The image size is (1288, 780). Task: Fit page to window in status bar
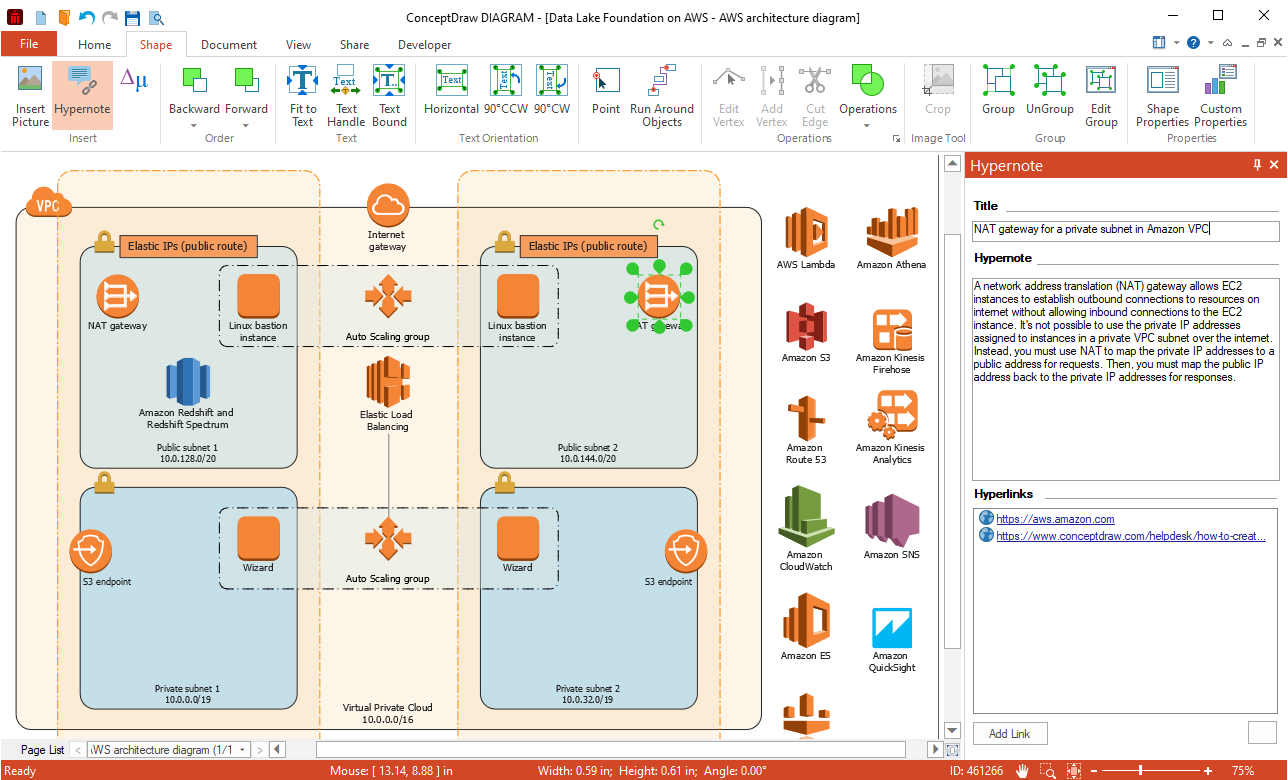(1074, 771)
